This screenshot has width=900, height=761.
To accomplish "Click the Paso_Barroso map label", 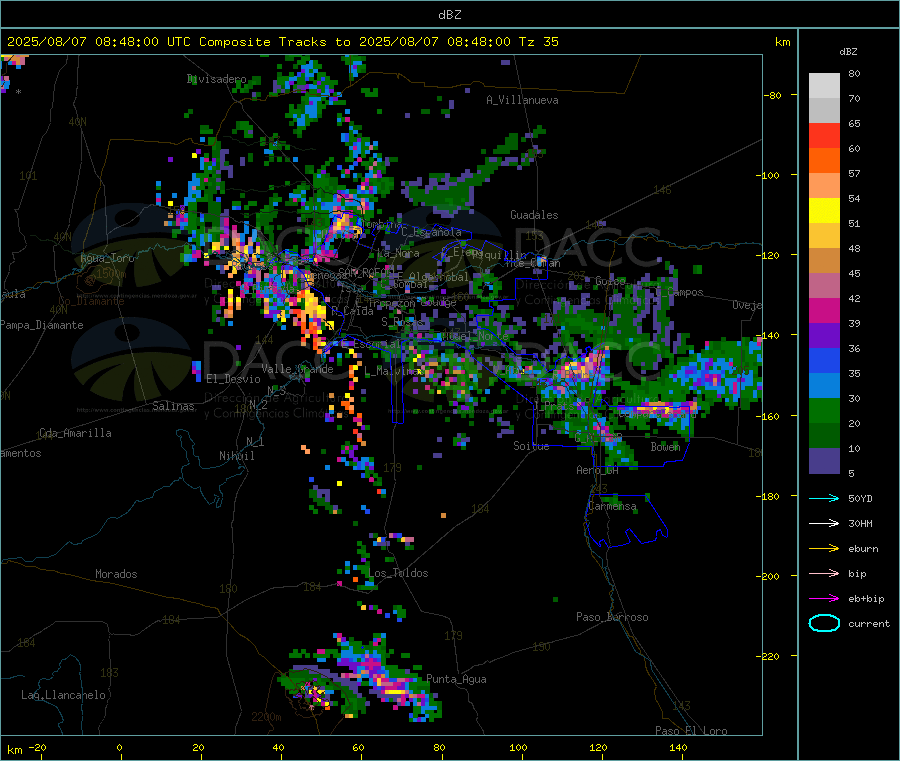I will 612,617.
